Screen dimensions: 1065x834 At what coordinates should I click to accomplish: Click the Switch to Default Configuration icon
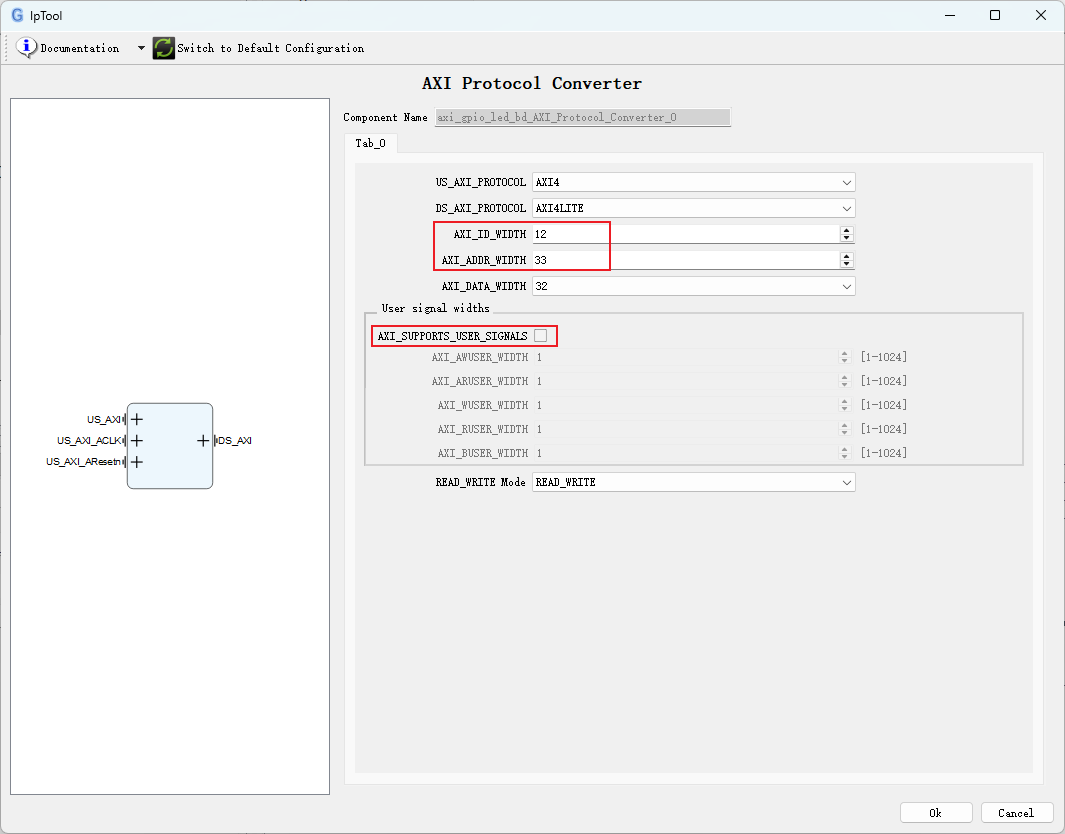point(163,48)
